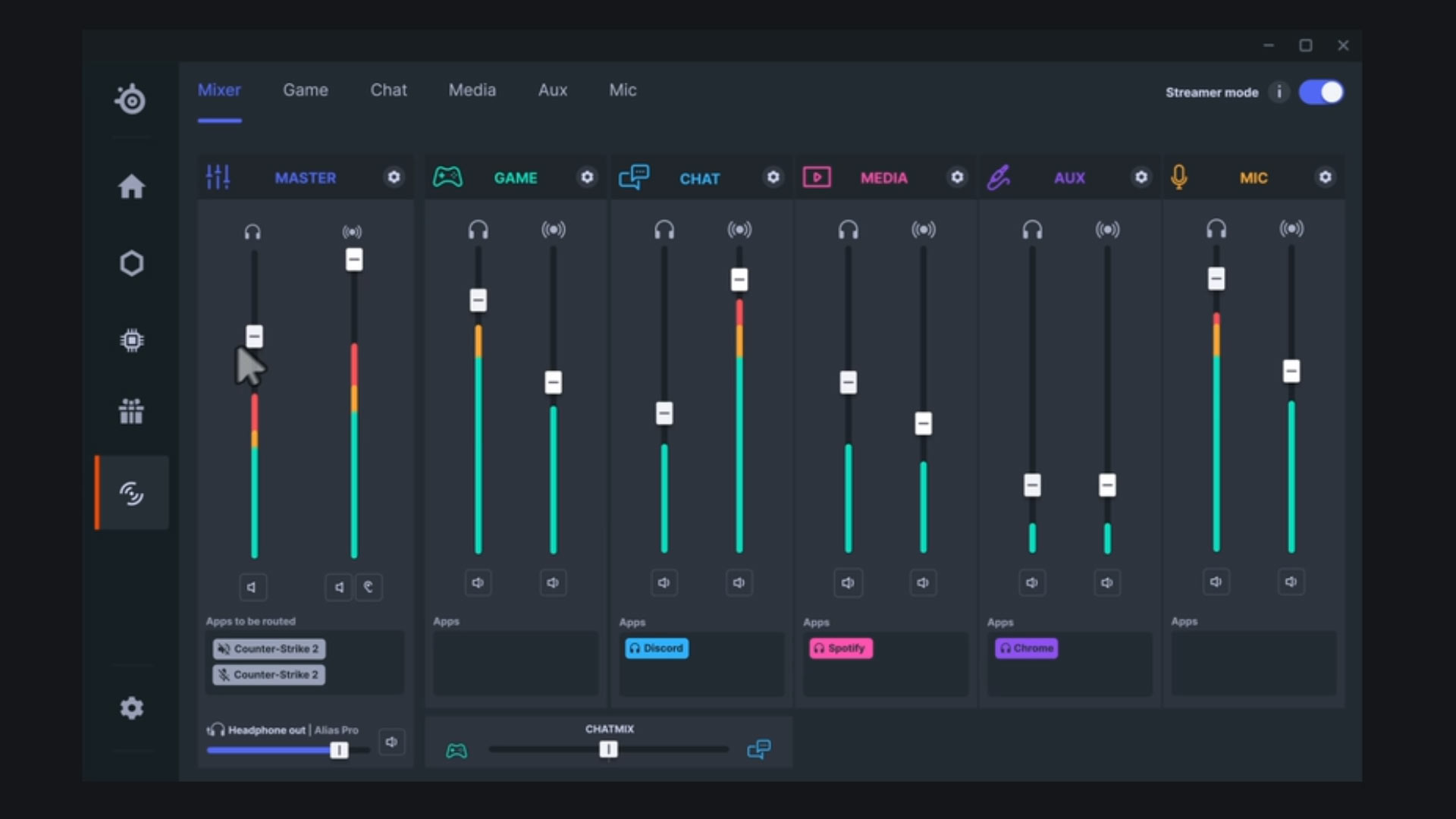This screenshot has width=1456, height=819.
Task: Open the Home page in the sidebar
Action: click(131, 187)
